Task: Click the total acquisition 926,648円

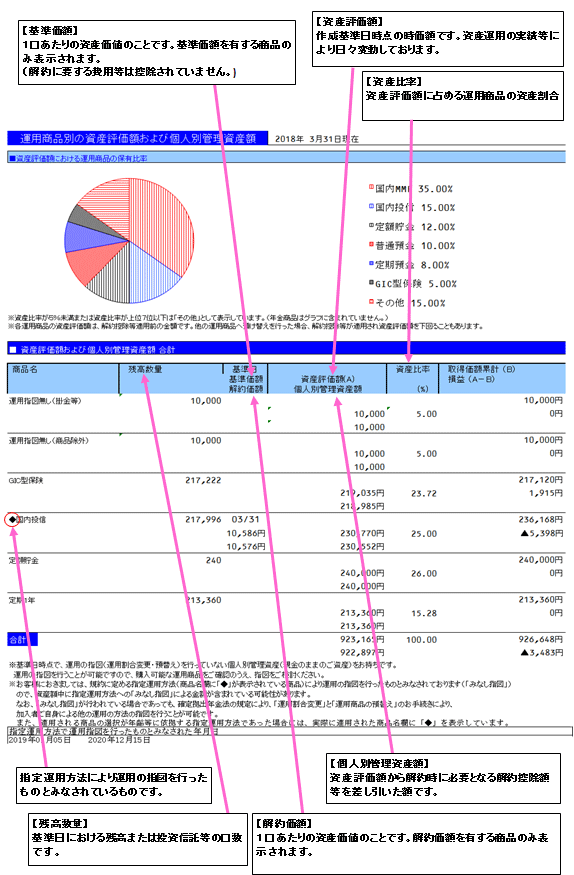Action: (x=541, y=640)
